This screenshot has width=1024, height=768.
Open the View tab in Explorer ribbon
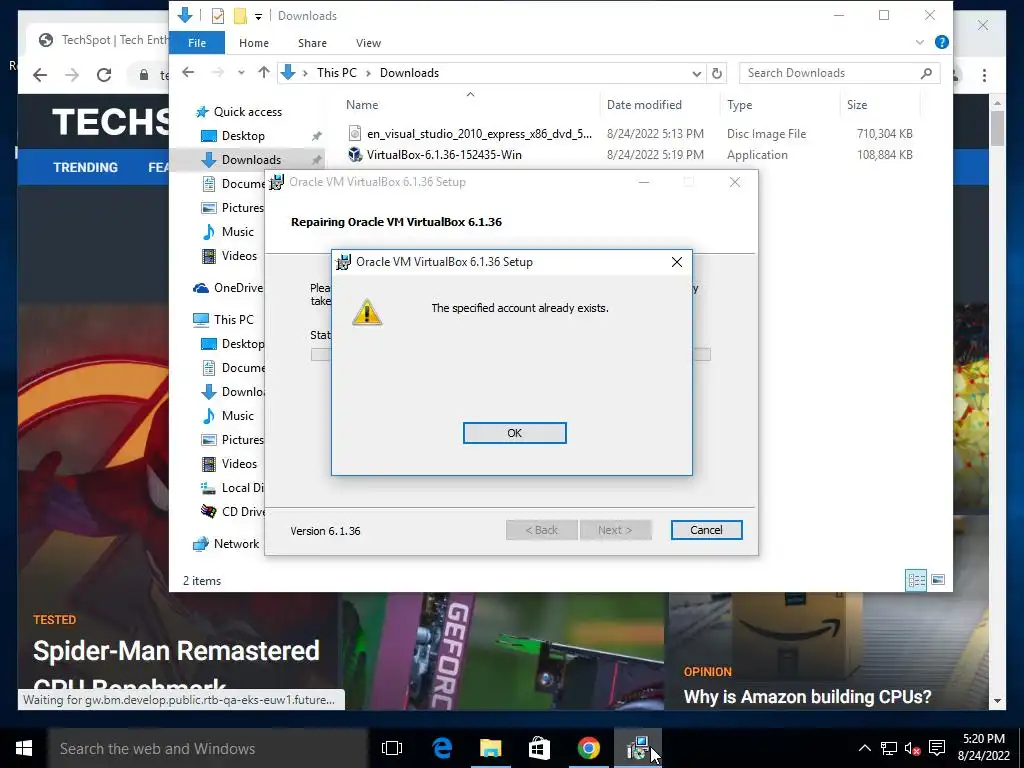pos(368,43)
